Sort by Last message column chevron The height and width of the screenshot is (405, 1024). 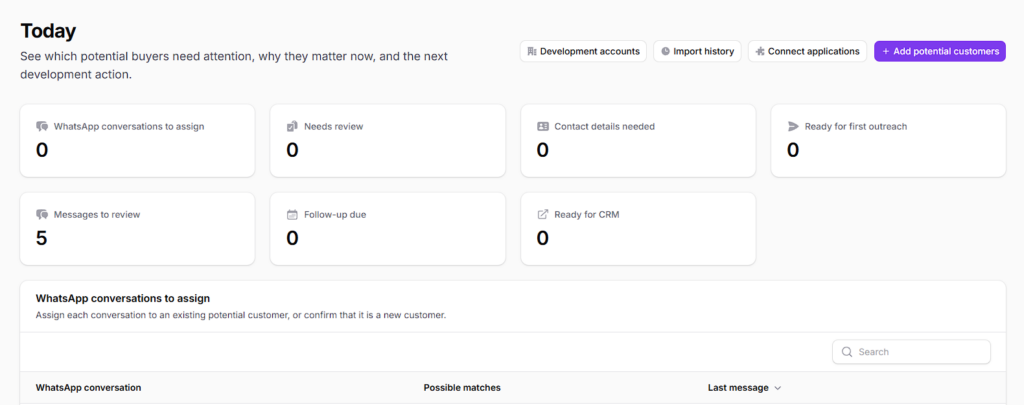tap(777, 388)
